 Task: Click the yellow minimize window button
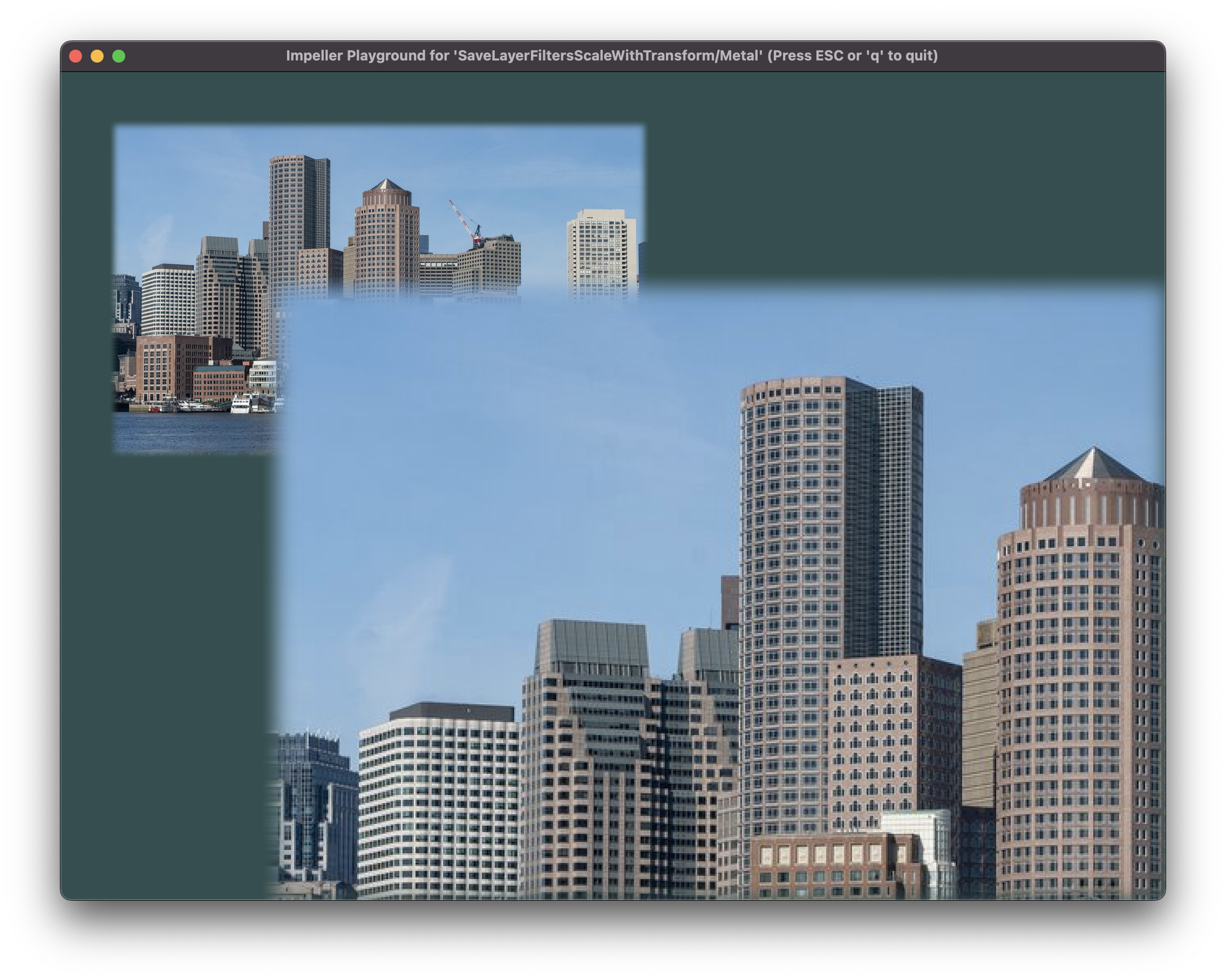[x=97, y=56]
